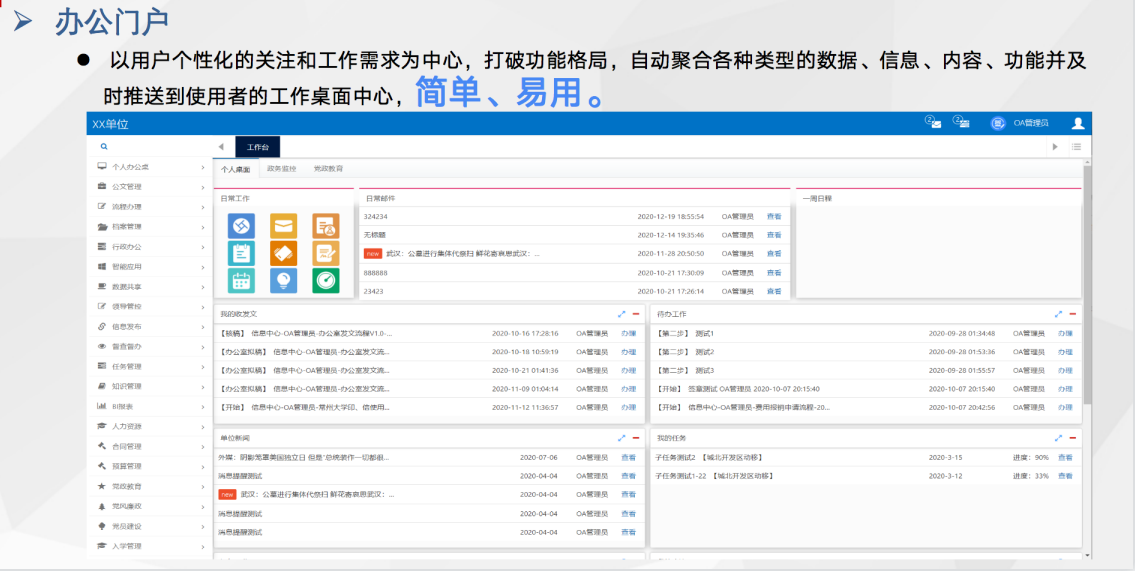
Task: Open the list menu icon at tab bar right
Action: 1076,146
